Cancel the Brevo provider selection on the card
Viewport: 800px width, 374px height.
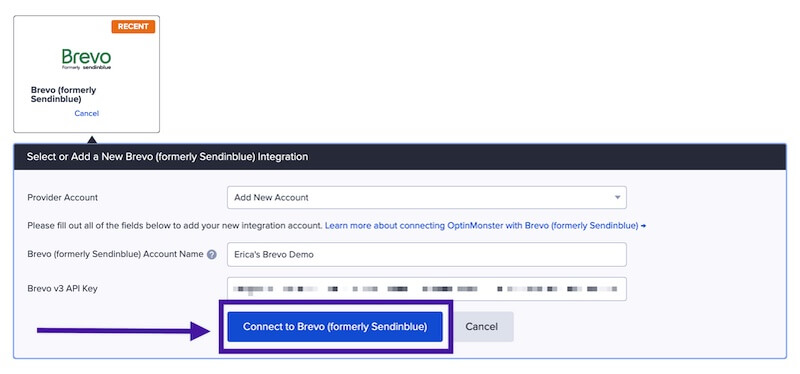[x=86, y=113]
